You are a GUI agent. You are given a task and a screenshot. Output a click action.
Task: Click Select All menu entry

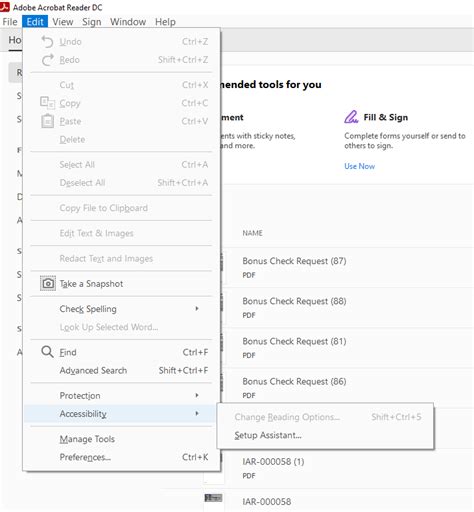pyautogui.click(x=121, y=165)
